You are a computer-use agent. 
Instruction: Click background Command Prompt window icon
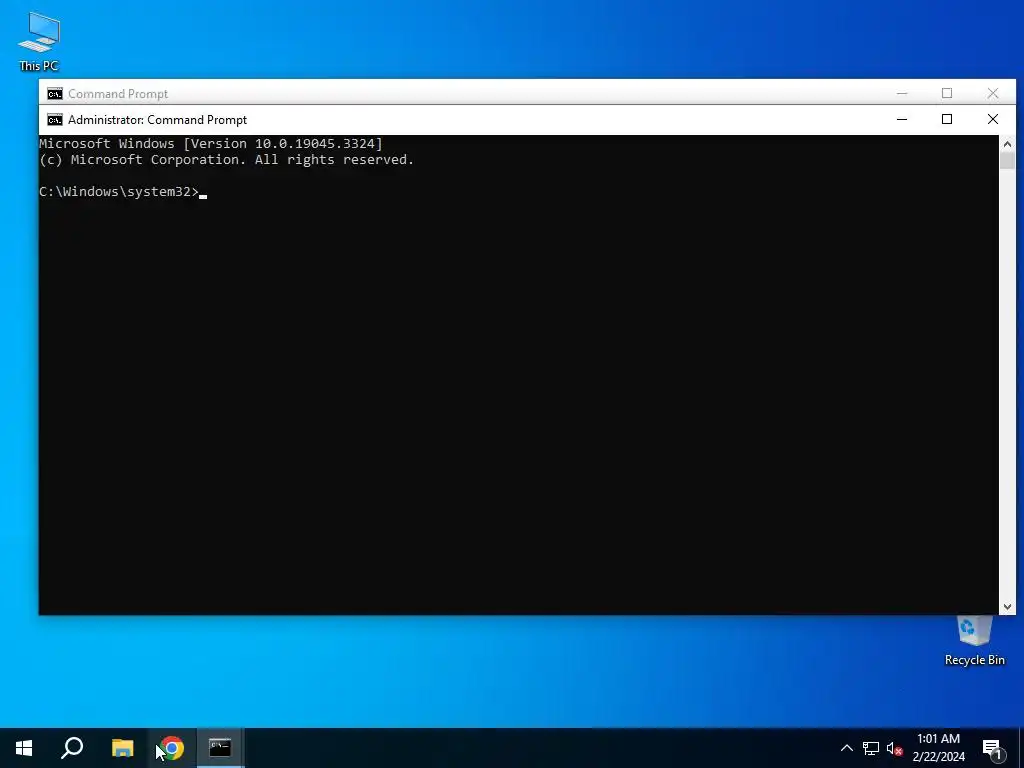(55, 93)
